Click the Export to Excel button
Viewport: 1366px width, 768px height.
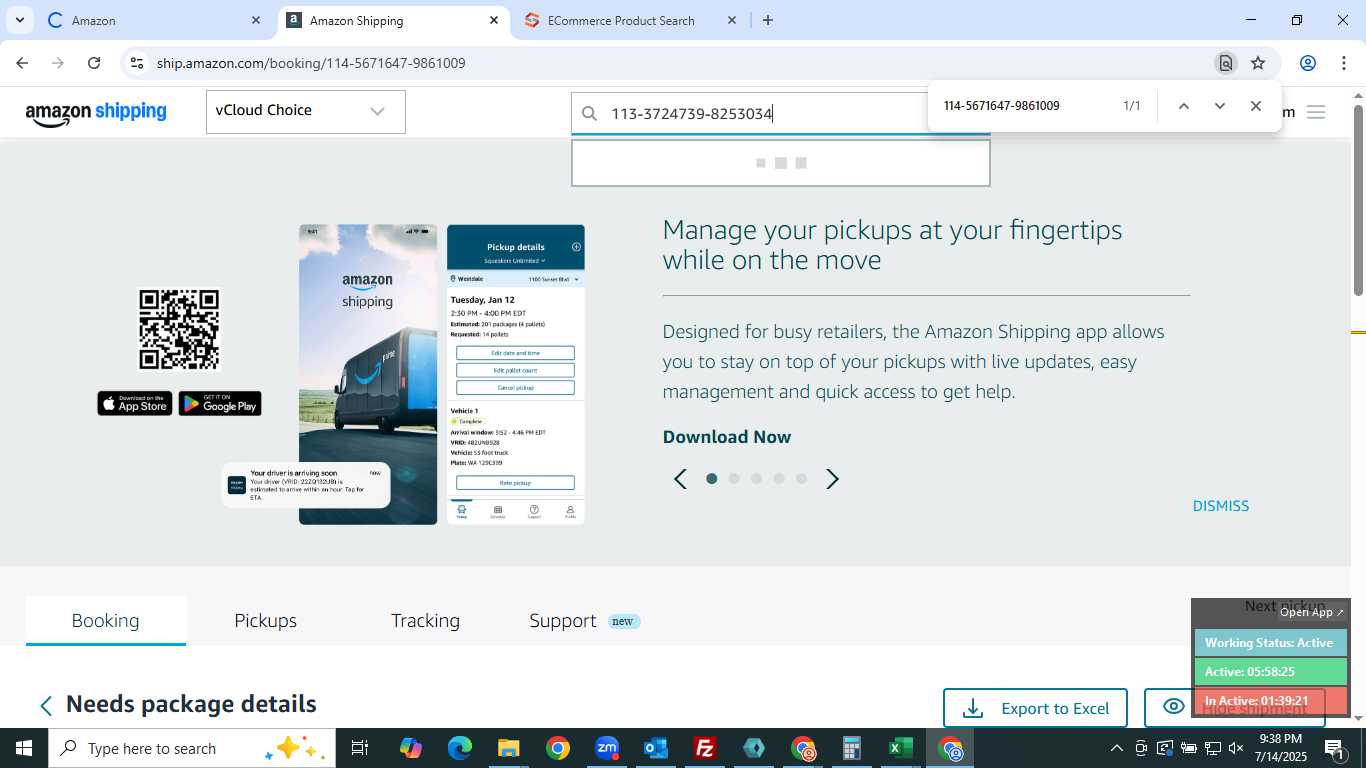[x=1035, y=708]
